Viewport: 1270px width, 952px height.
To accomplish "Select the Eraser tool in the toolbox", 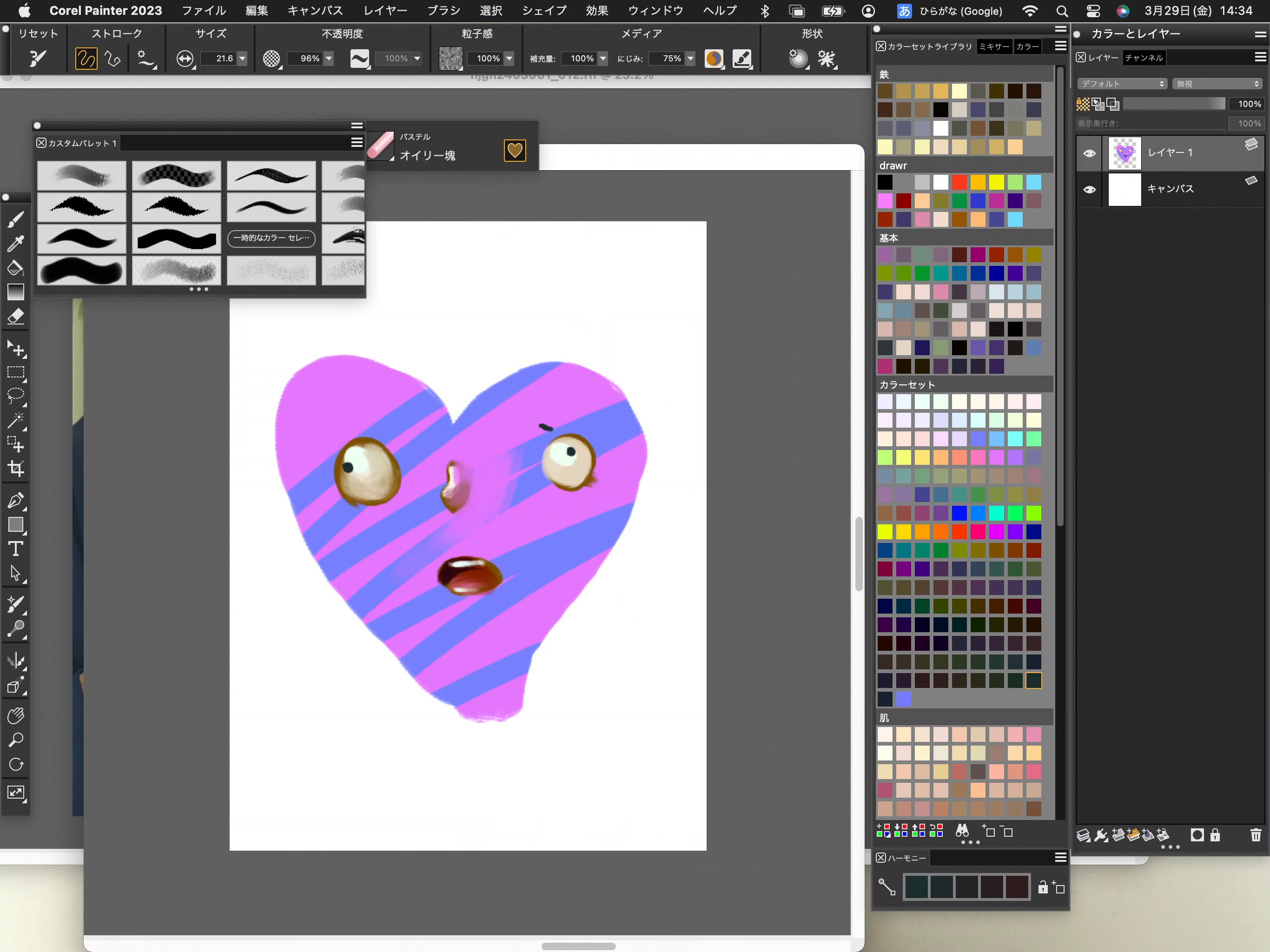I will click(x=15, y=317).
